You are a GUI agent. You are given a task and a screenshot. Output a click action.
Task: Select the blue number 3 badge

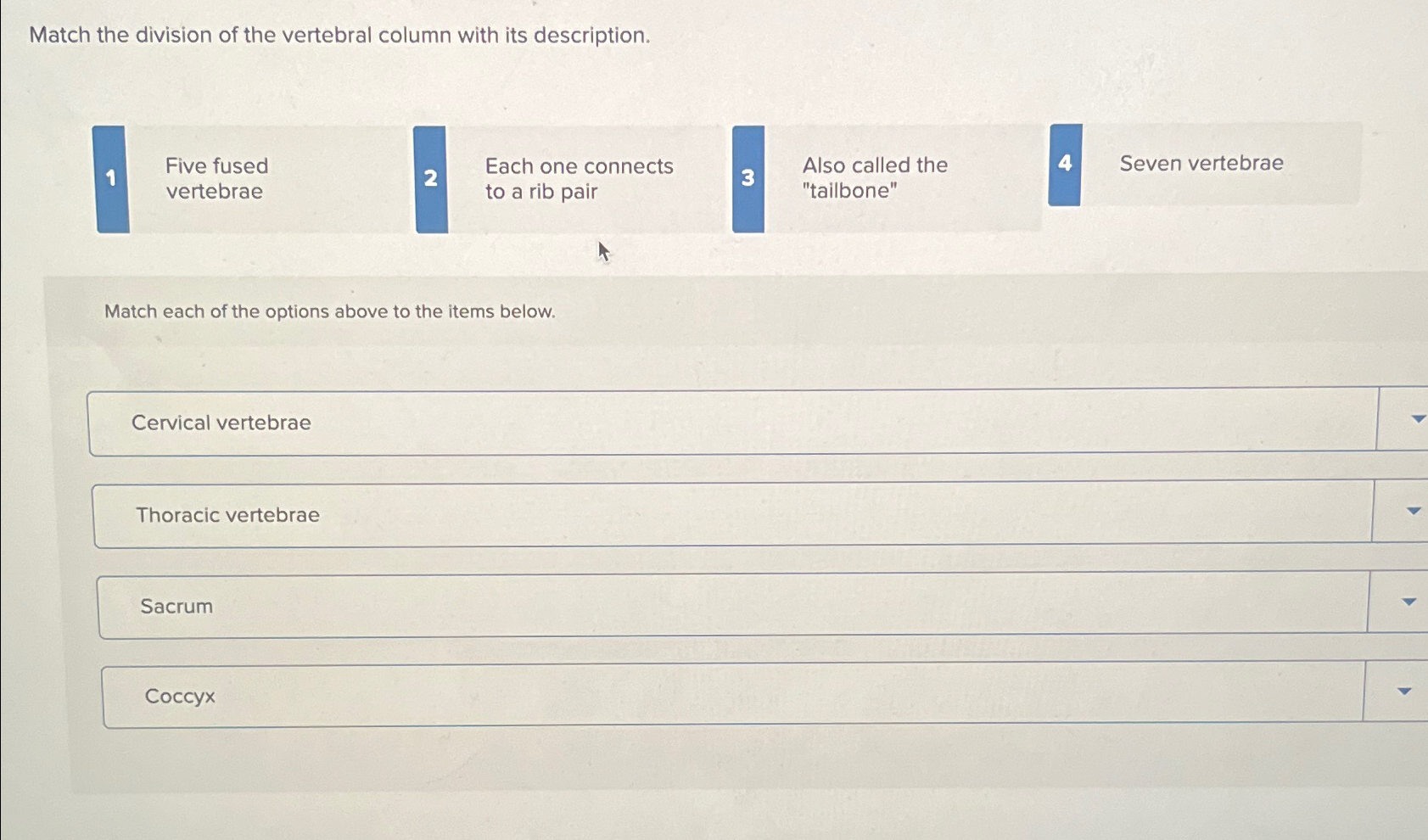click(x=747, y=178)
